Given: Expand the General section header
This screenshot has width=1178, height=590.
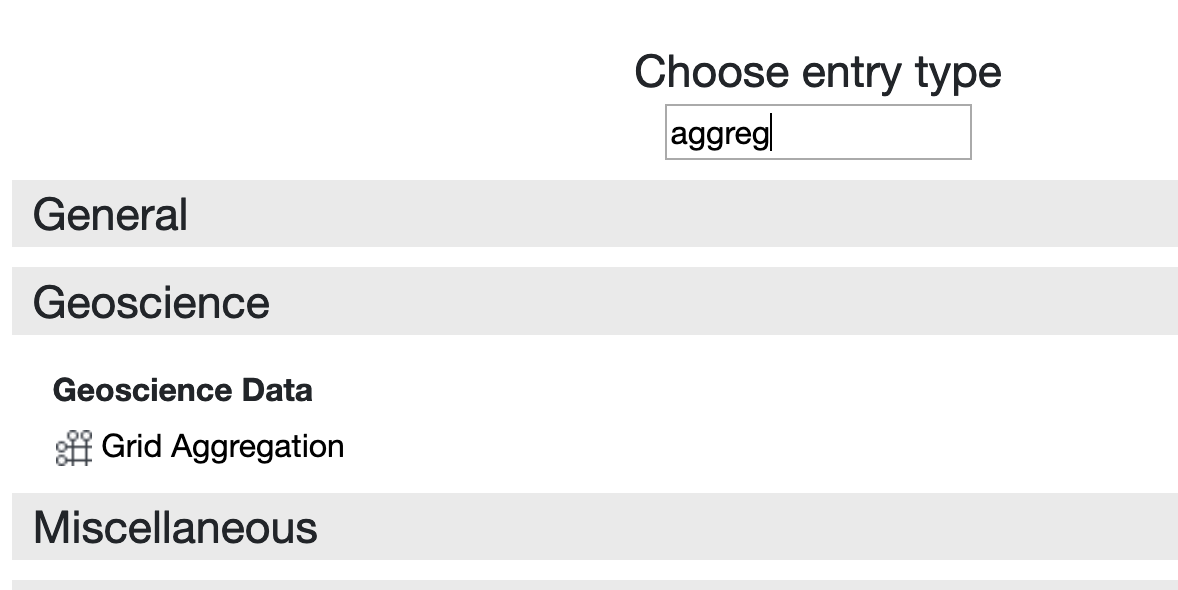Looking at the screenshot, I should click(x=595, y=213).
